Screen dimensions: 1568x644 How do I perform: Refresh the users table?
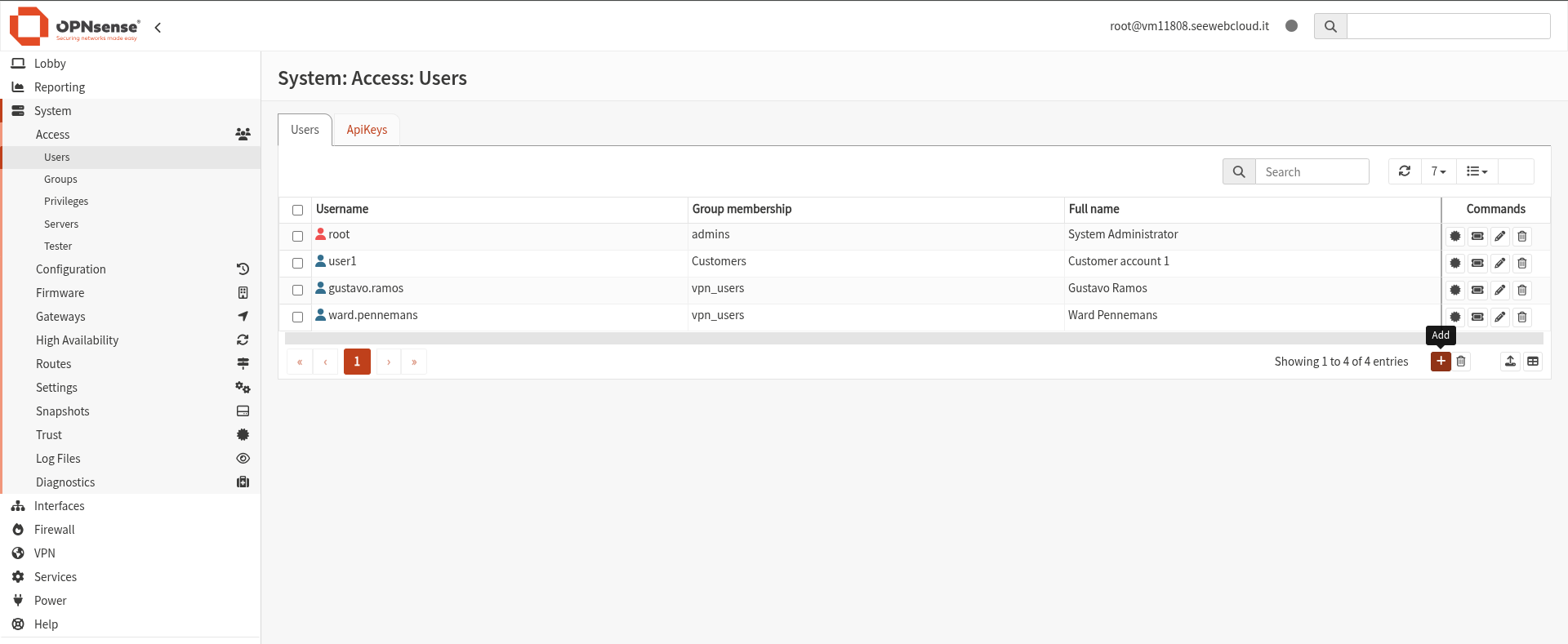pyautogui.click(x=1405, y=171)
